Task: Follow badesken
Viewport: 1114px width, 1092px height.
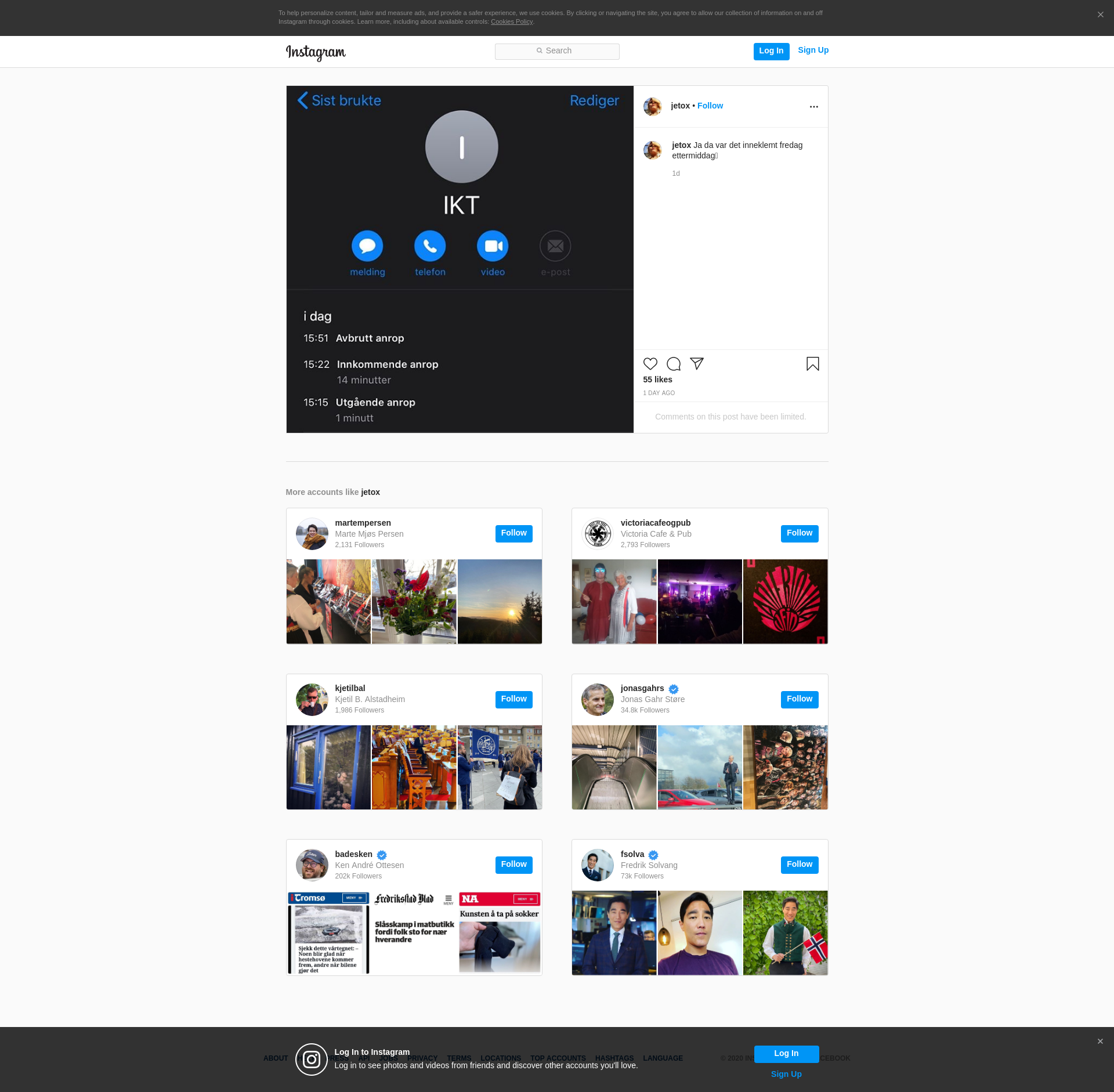Action: [513, 865]
